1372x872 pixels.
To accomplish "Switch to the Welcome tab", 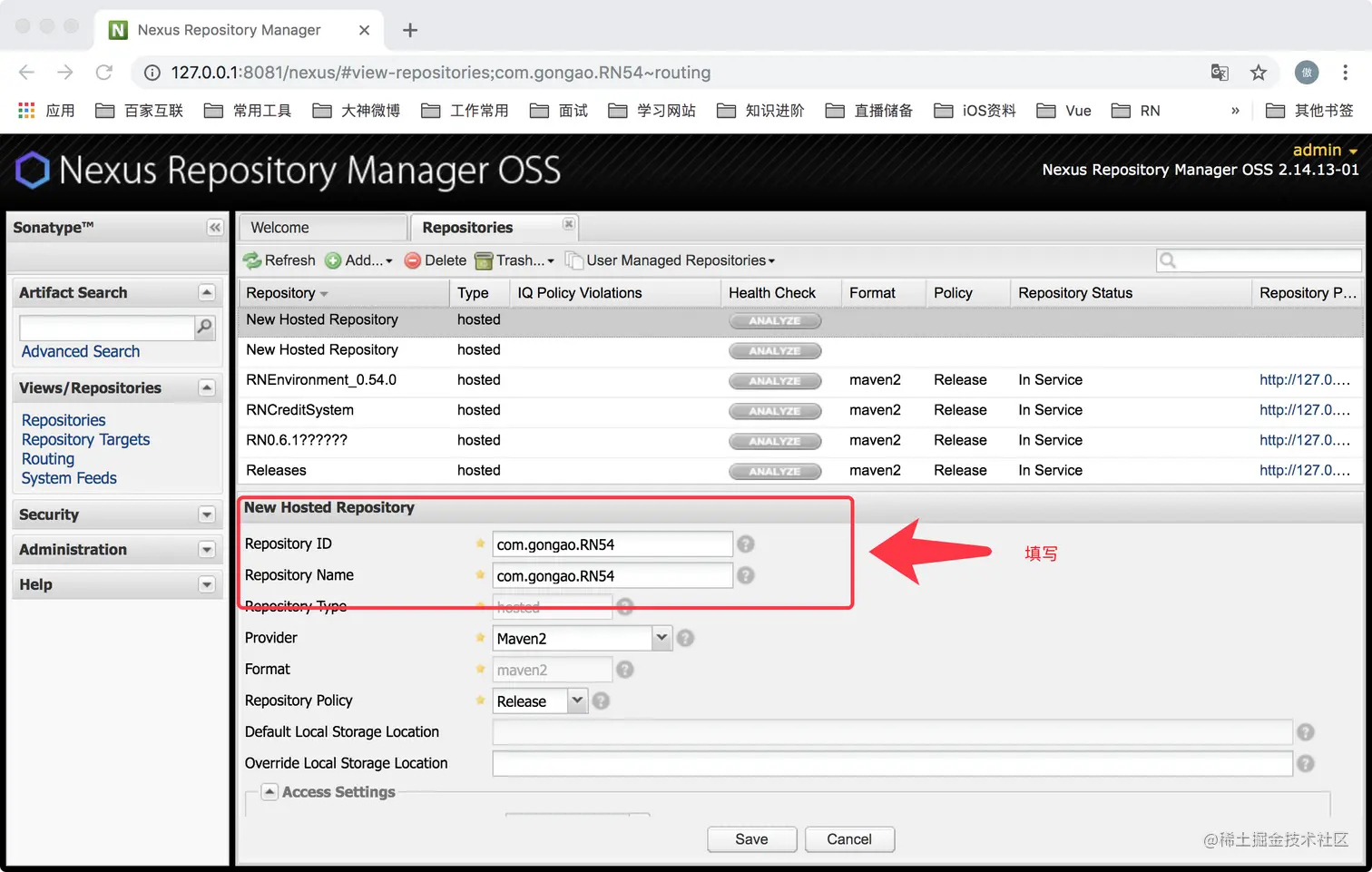I will (322, 228).
